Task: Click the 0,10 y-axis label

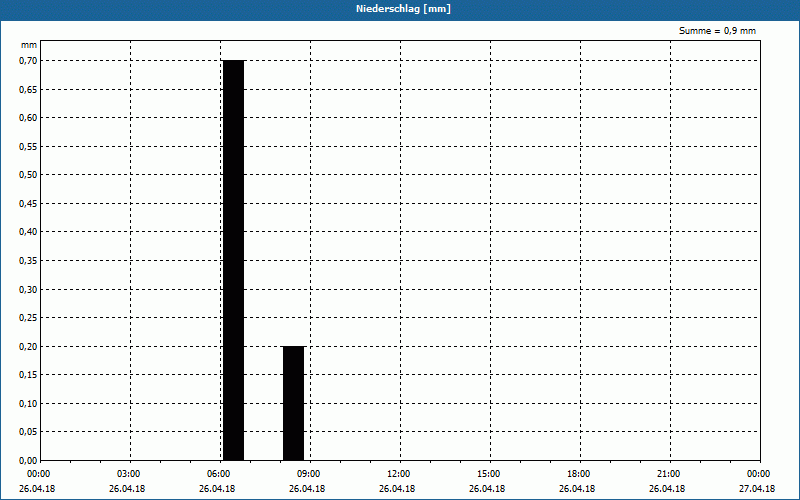Action: tap(28, 404)
